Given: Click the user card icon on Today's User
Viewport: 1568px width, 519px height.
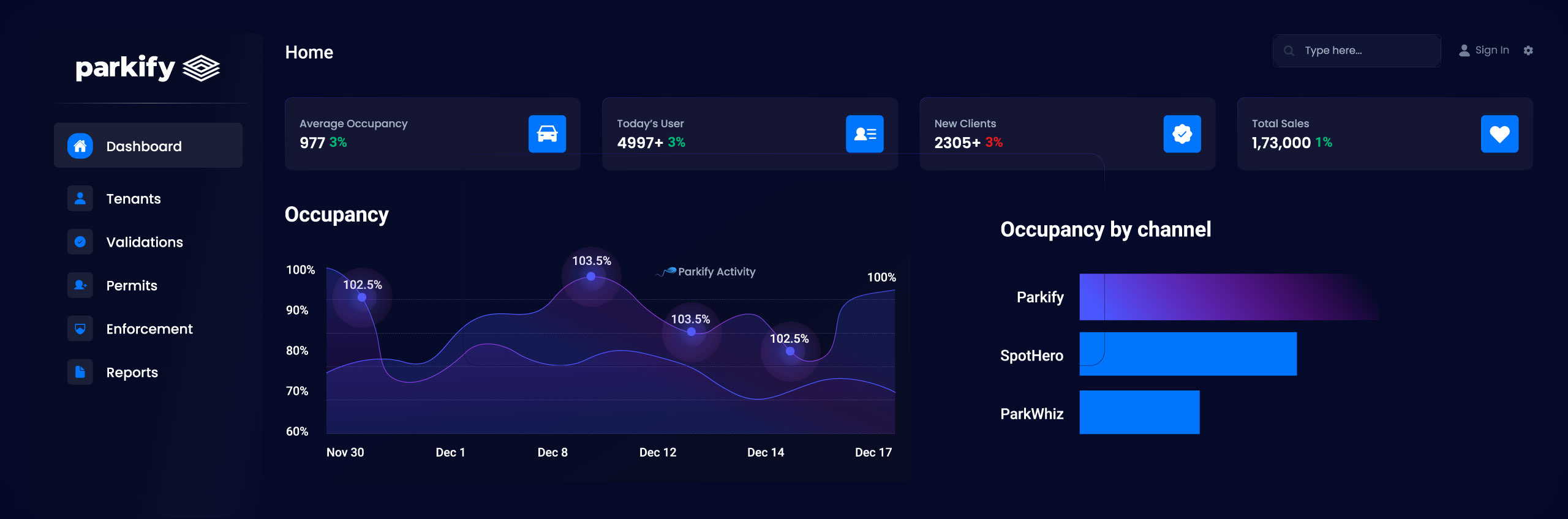Looking at the screenshot, I should coord(864,134).
